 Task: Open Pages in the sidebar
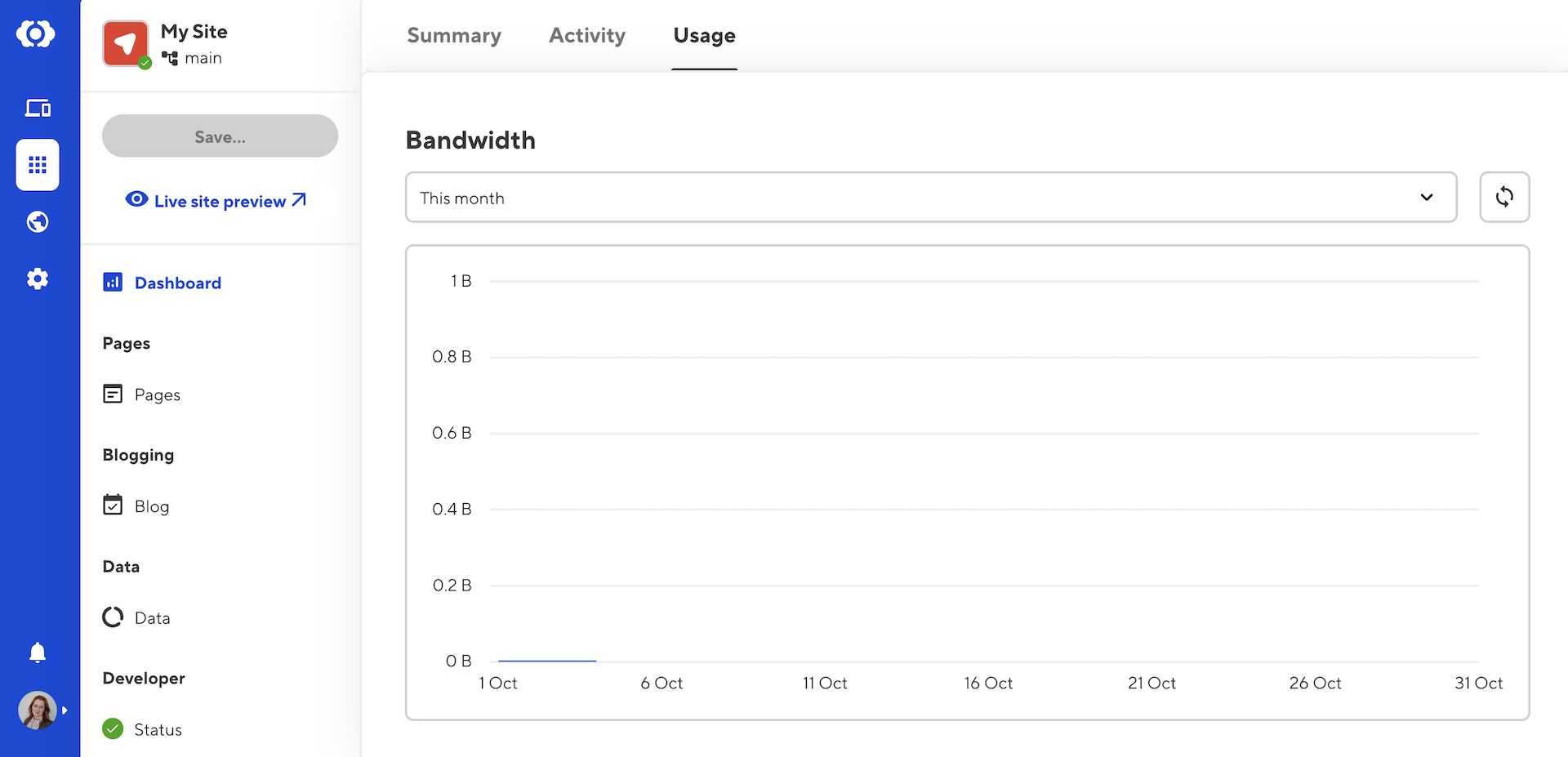[x=157, y=394]
